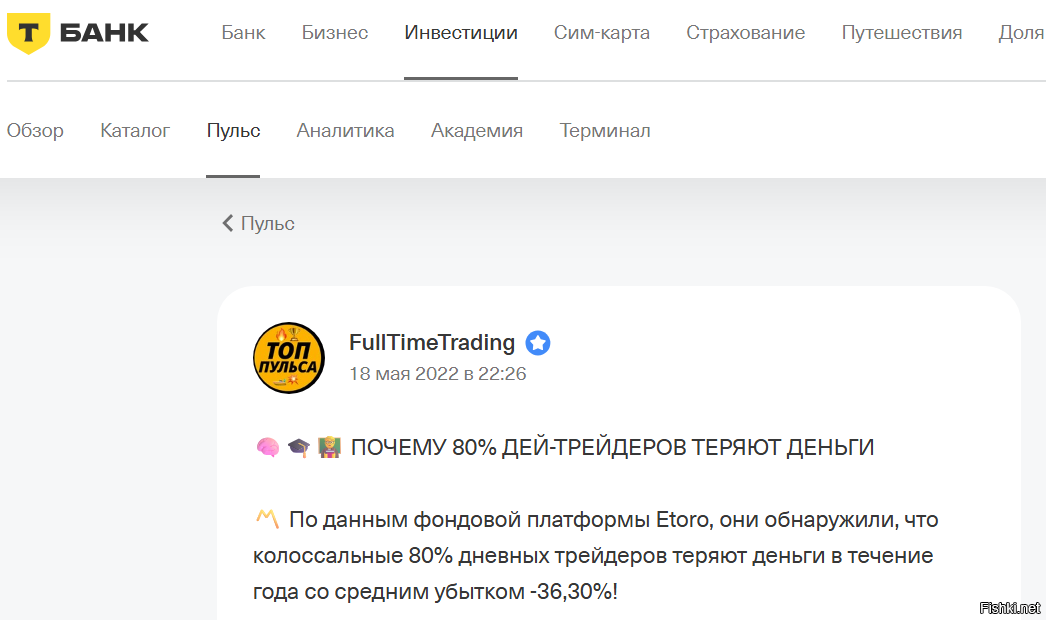
Task: Click the blue verified star badge
Action: (x=538, y=344)
